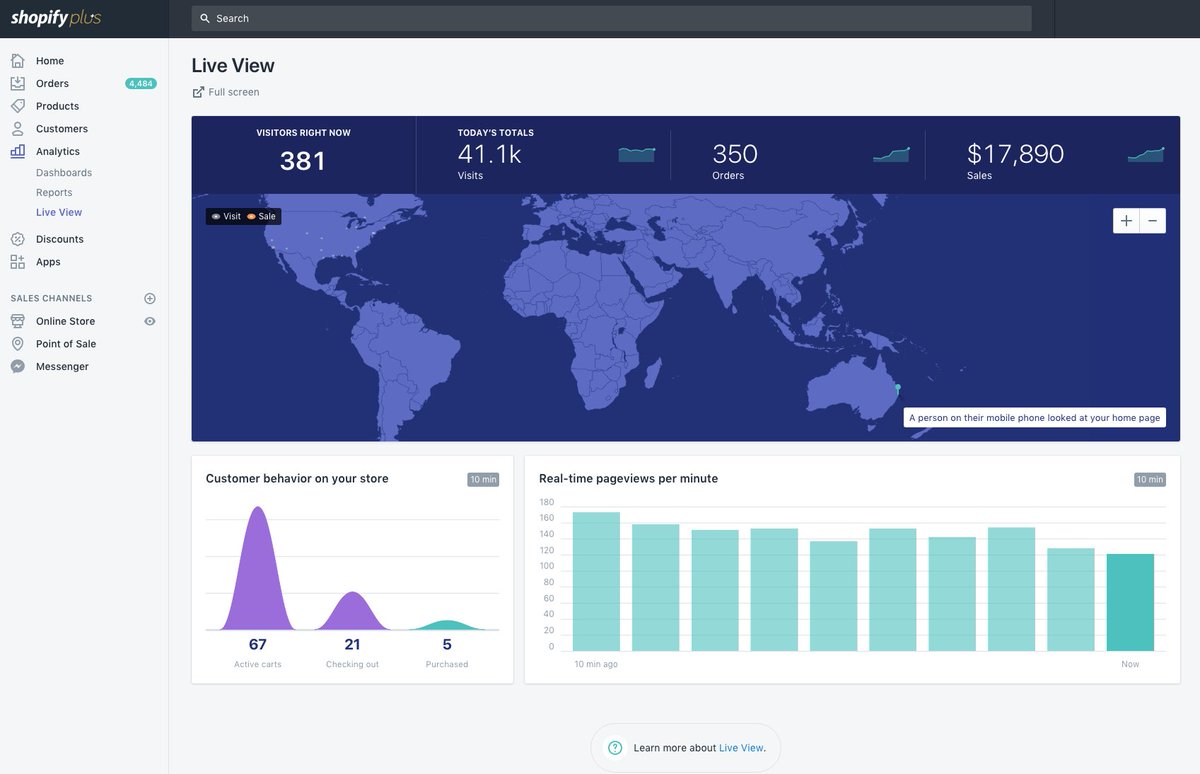Click the Products tag icon
Viewport: 1200px width, 774px height.
tap(17, 106)
